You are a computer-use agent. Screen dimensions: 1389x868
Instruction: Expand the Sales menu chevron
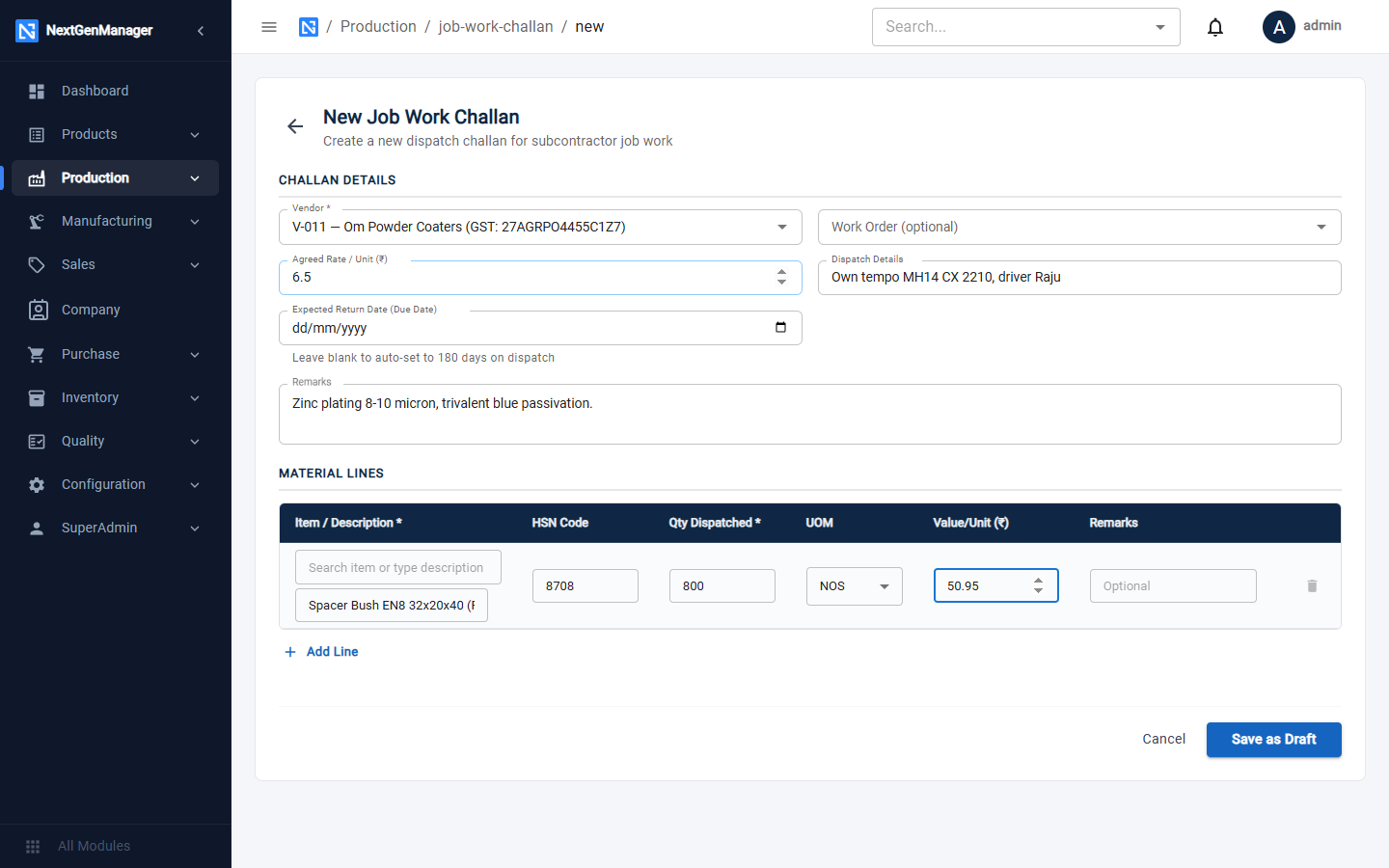[195, 265]
